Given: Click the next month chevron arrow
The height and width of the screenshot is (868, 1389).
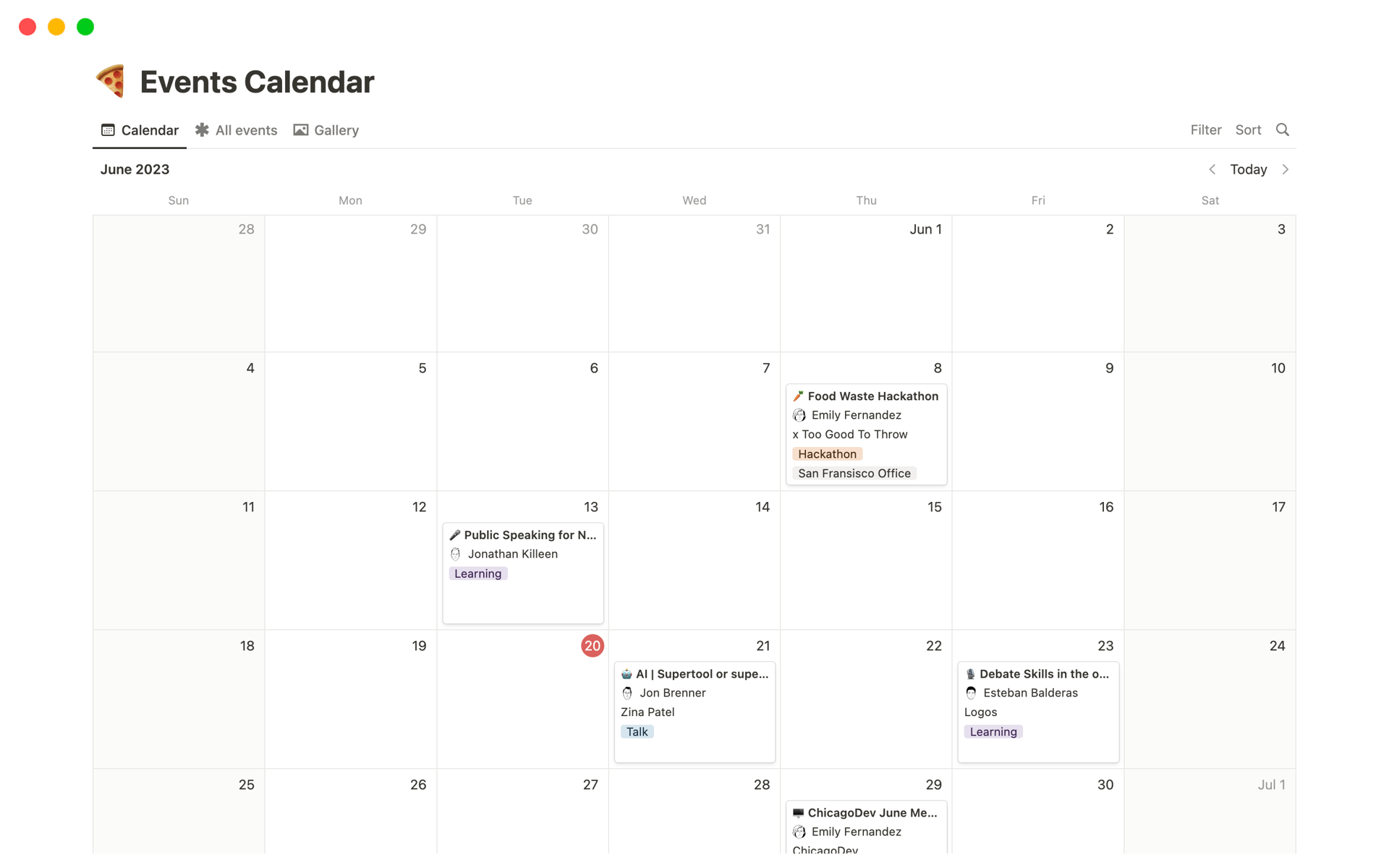Looking at the screenshot, I should click(x=1285, y=169).
